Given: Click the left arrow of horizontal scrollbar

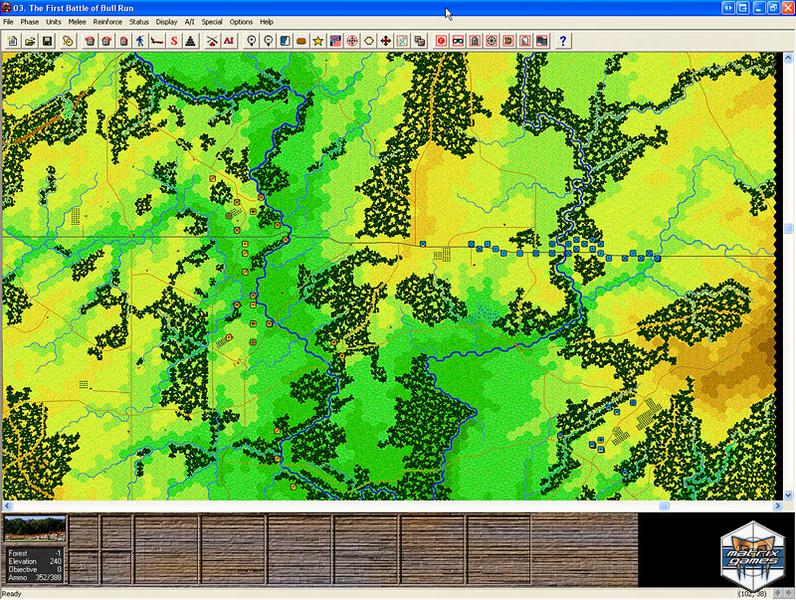Looking at the screenshot, I should click(x=6, y=505).
